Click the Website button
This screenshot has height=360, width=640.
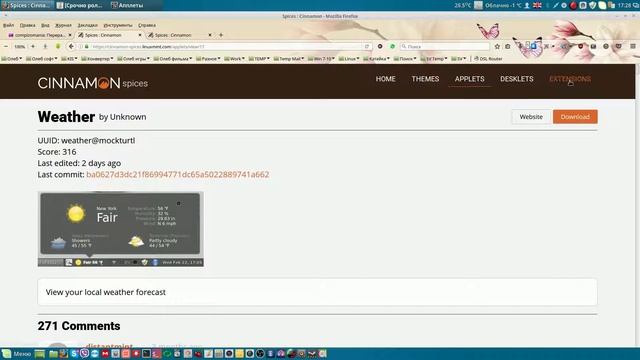click(531, 117)
